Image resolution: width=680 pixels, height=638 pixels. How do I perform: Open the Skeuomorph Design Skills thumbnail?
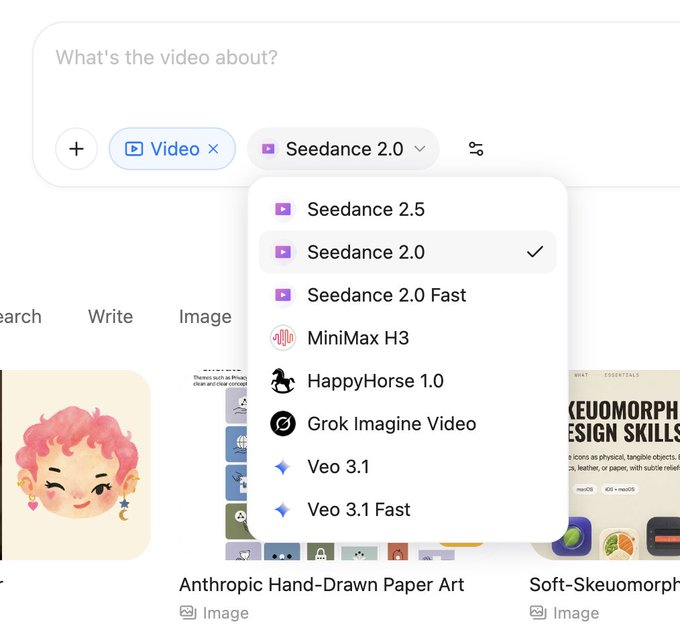point(624,465)
